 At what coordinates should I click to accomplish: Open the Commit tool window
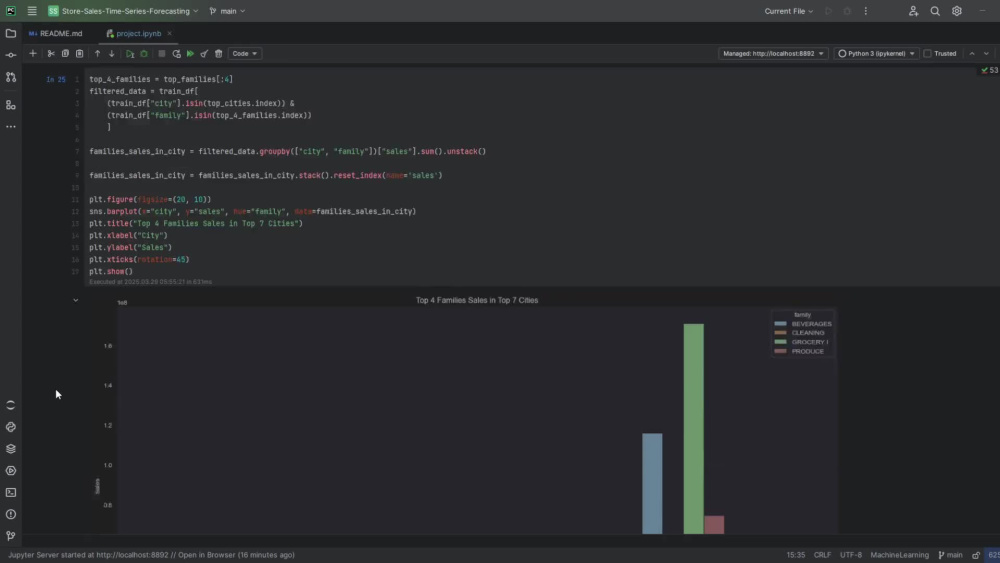point(11,55)
